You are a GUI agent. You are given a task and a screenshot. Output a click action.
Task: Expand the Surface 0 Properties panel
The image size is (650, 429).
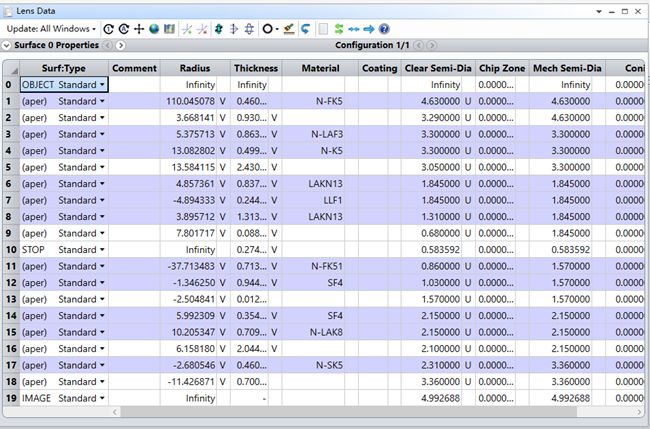(8, 46)
